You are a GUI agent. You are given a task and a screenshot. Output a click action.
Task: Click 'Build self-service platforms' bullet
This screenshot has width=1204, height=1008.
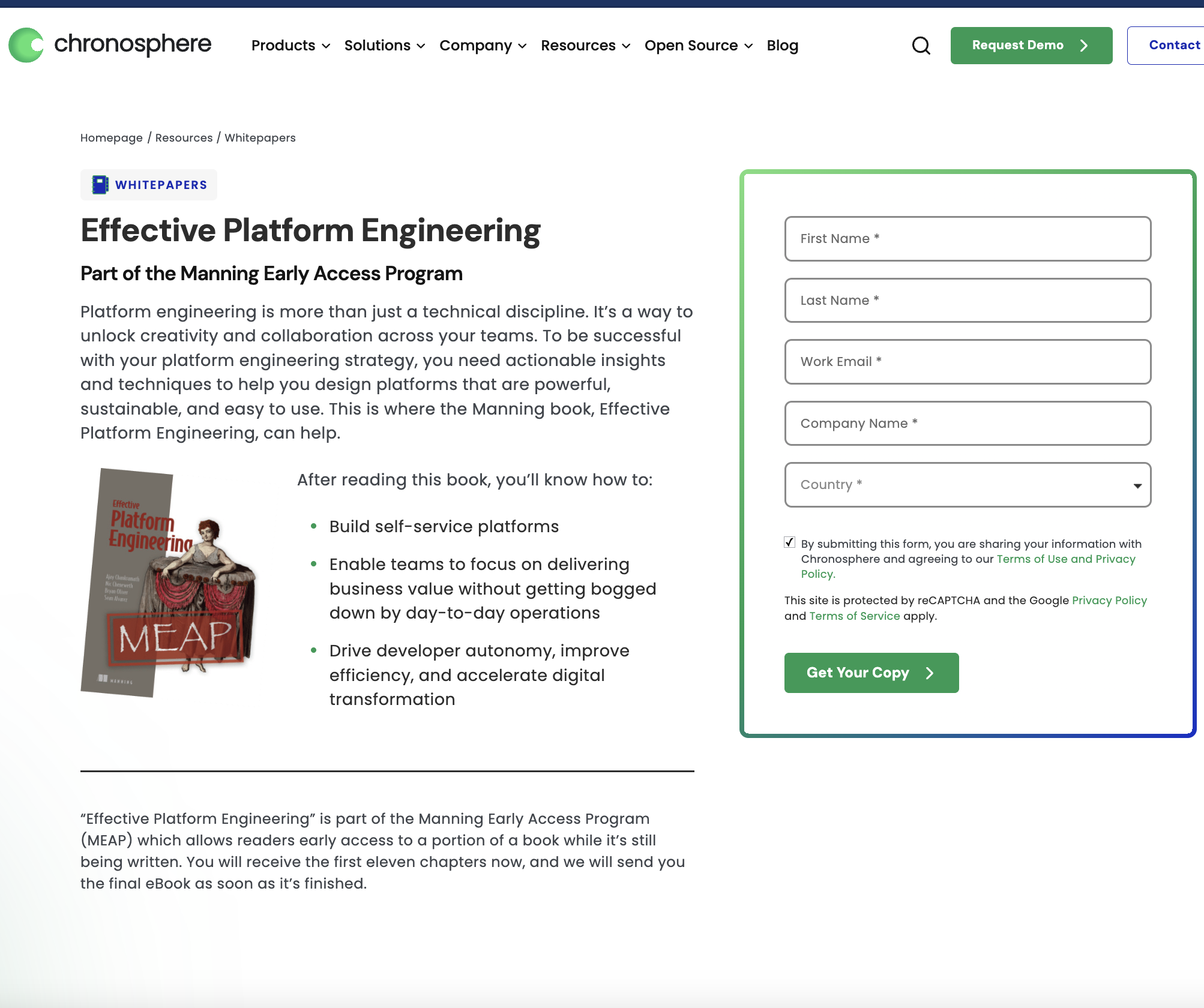point(444,527)
